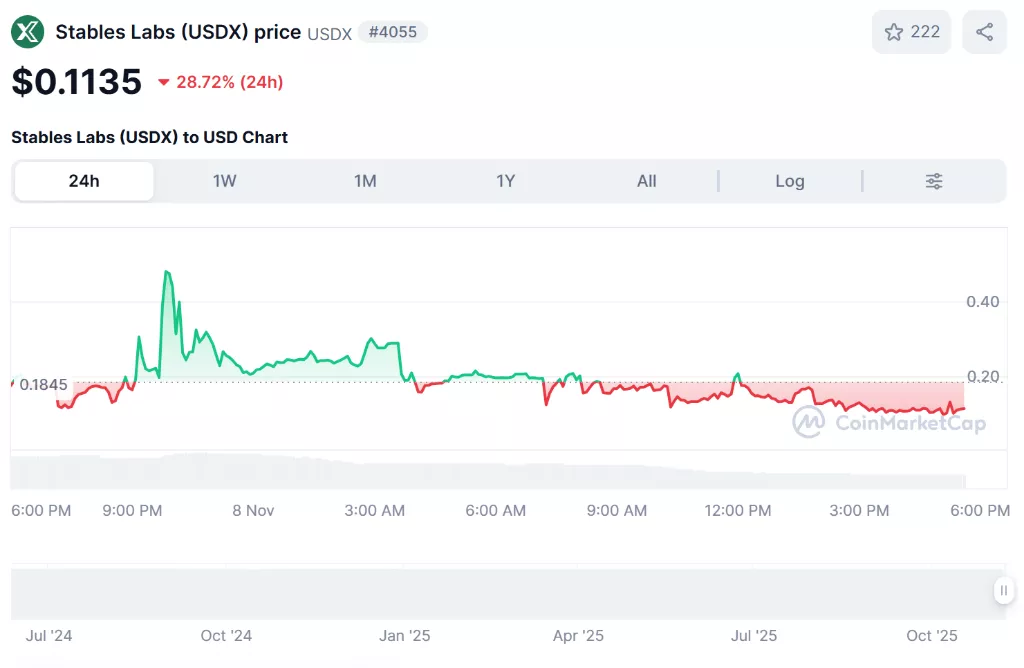Click the red down-arrow price change indicator

tap(164, 82)
